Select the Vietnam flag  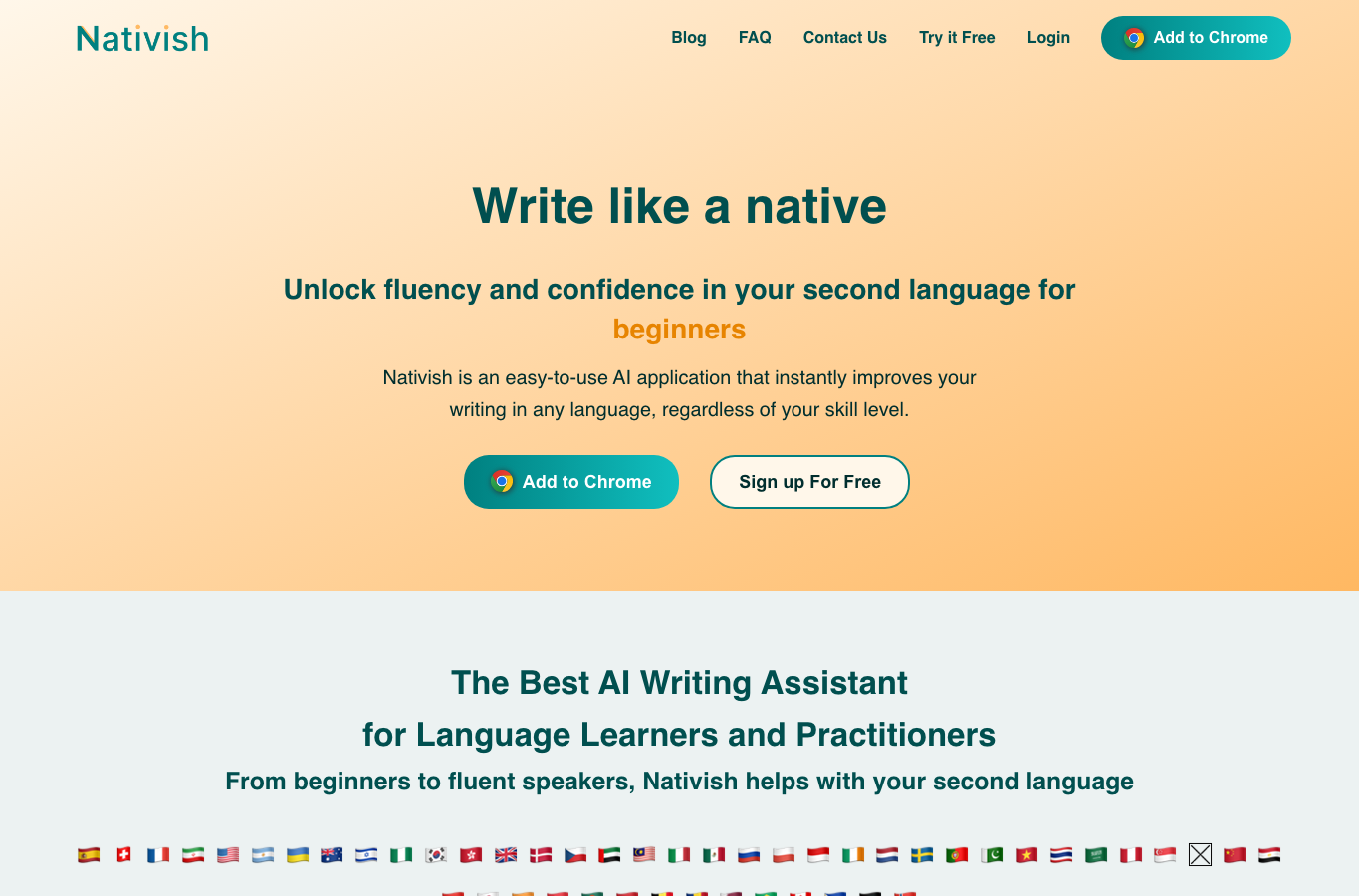coord(1026,854)
